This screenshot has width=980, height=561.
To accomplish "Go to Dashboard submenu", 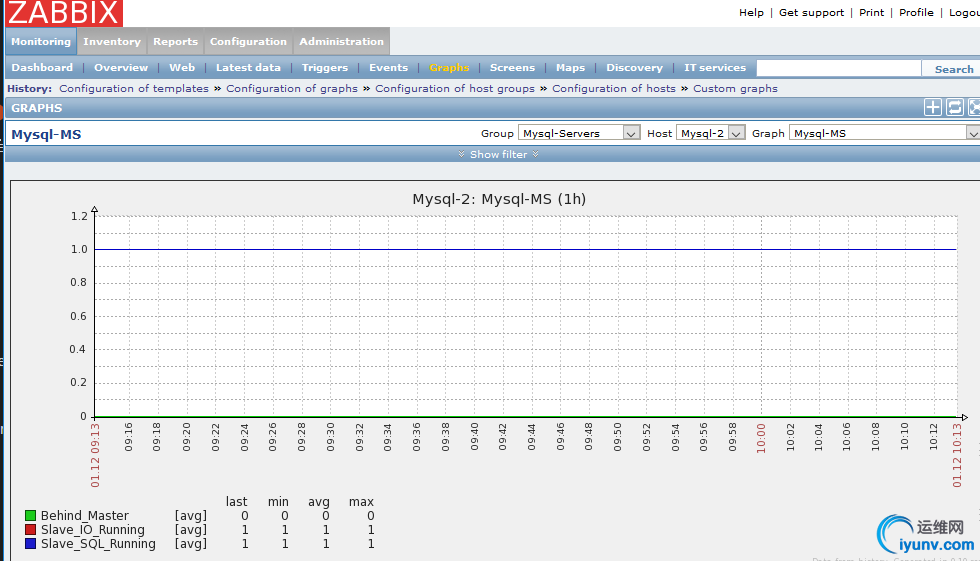I will (42, 67).
